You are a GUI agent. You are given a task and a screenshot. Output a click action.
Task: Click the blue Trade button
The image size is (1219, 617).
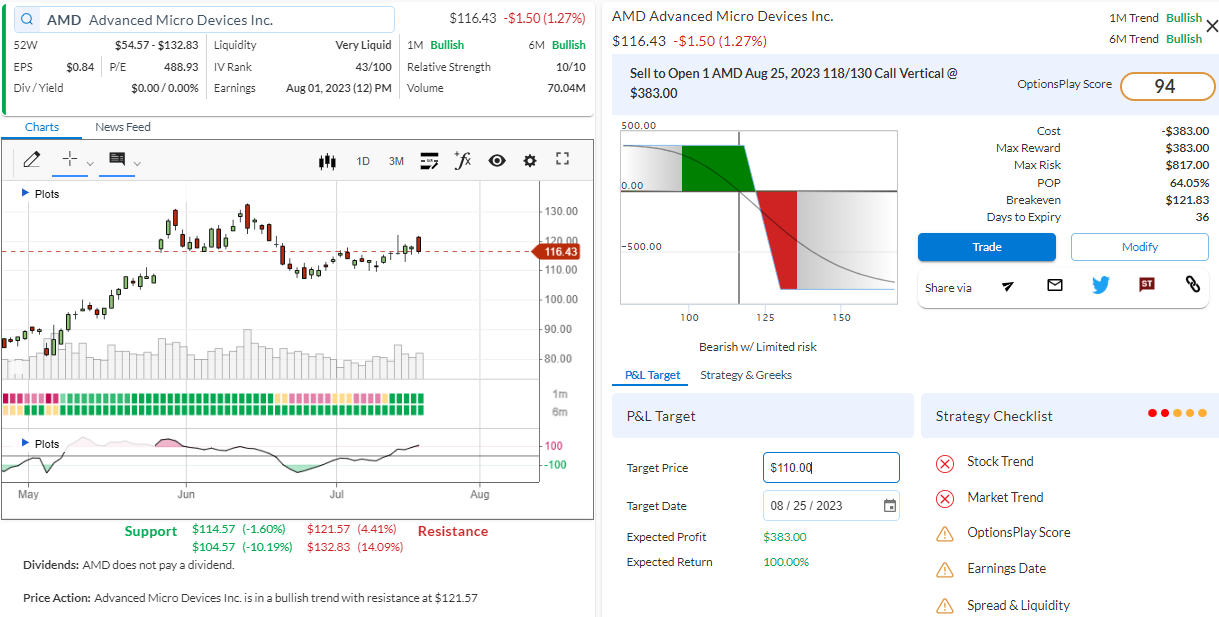coord(987,247)
